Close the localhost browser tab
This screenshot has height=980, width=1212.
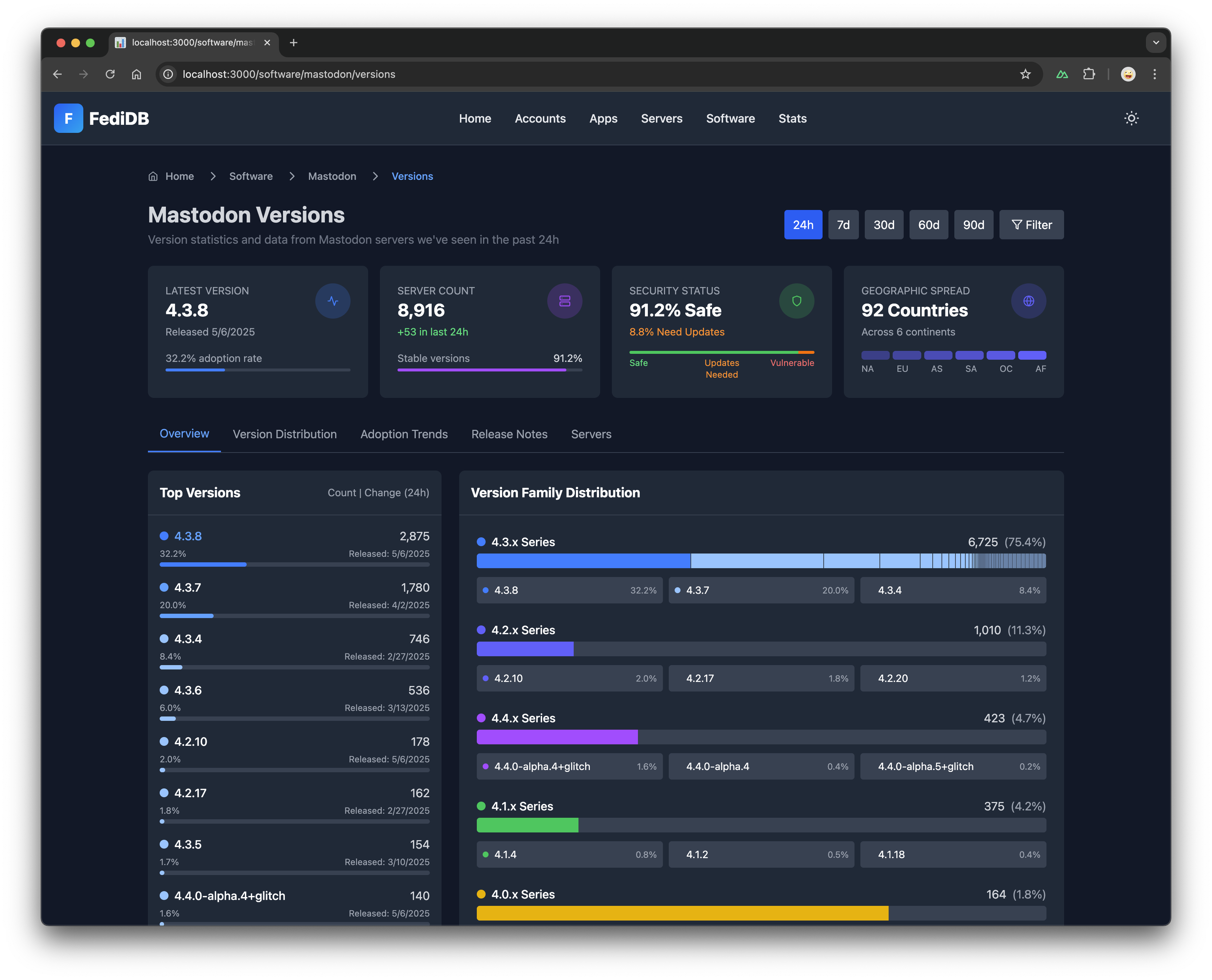[267, 42]
